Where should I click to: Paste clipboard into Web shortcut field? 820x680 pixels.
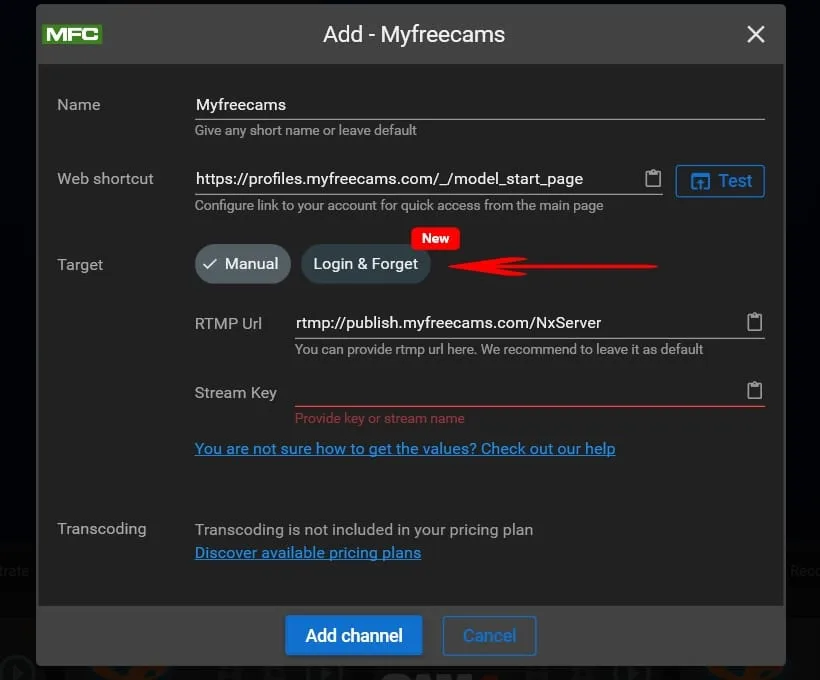pos(653,179)
